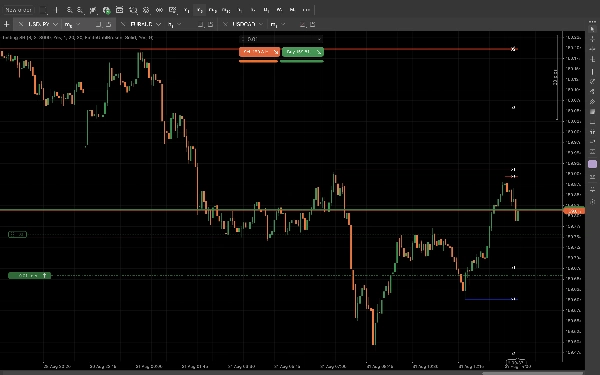Open the order volume dropdown above Sell/Buy
The image size is (600, 375).
pos(281,39)
